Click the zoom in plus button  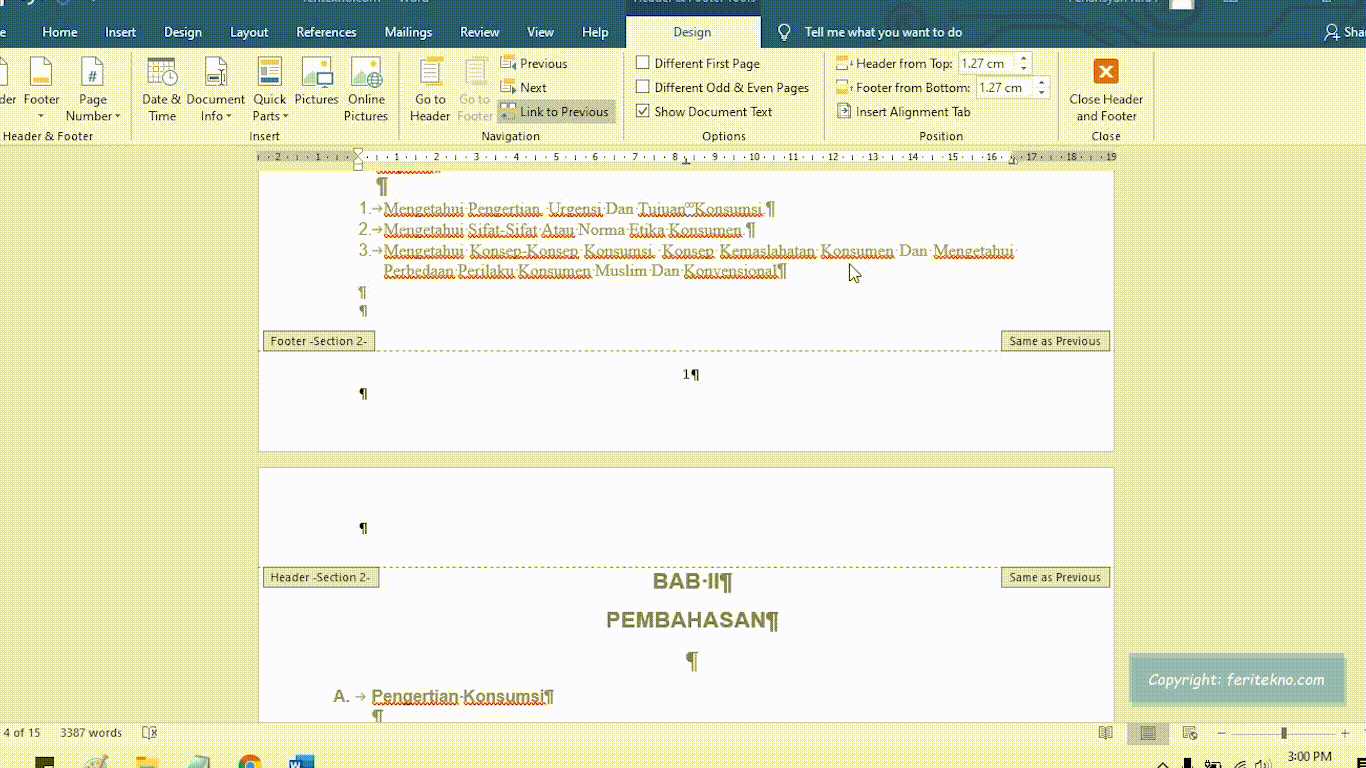1345,733
